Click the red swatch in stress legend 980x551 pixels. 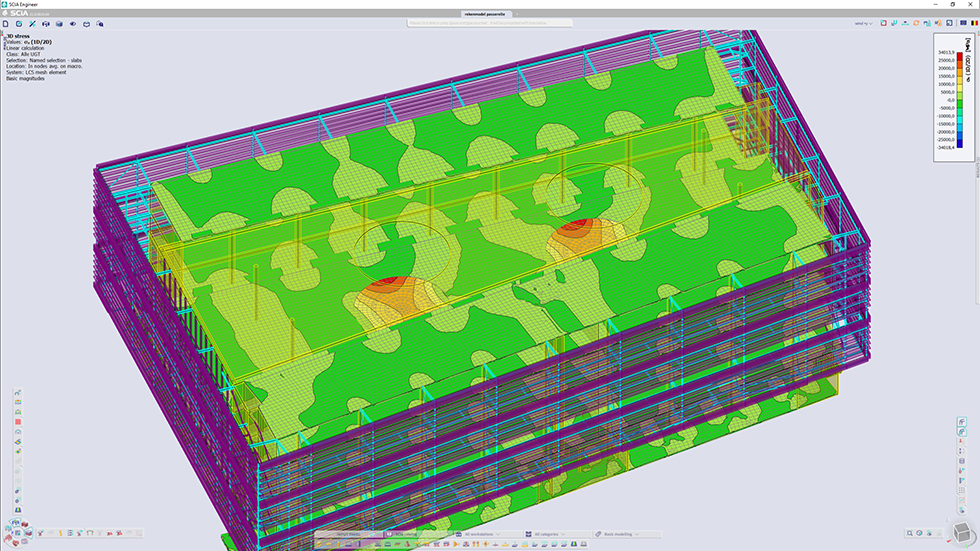click(x=958, y=58)
